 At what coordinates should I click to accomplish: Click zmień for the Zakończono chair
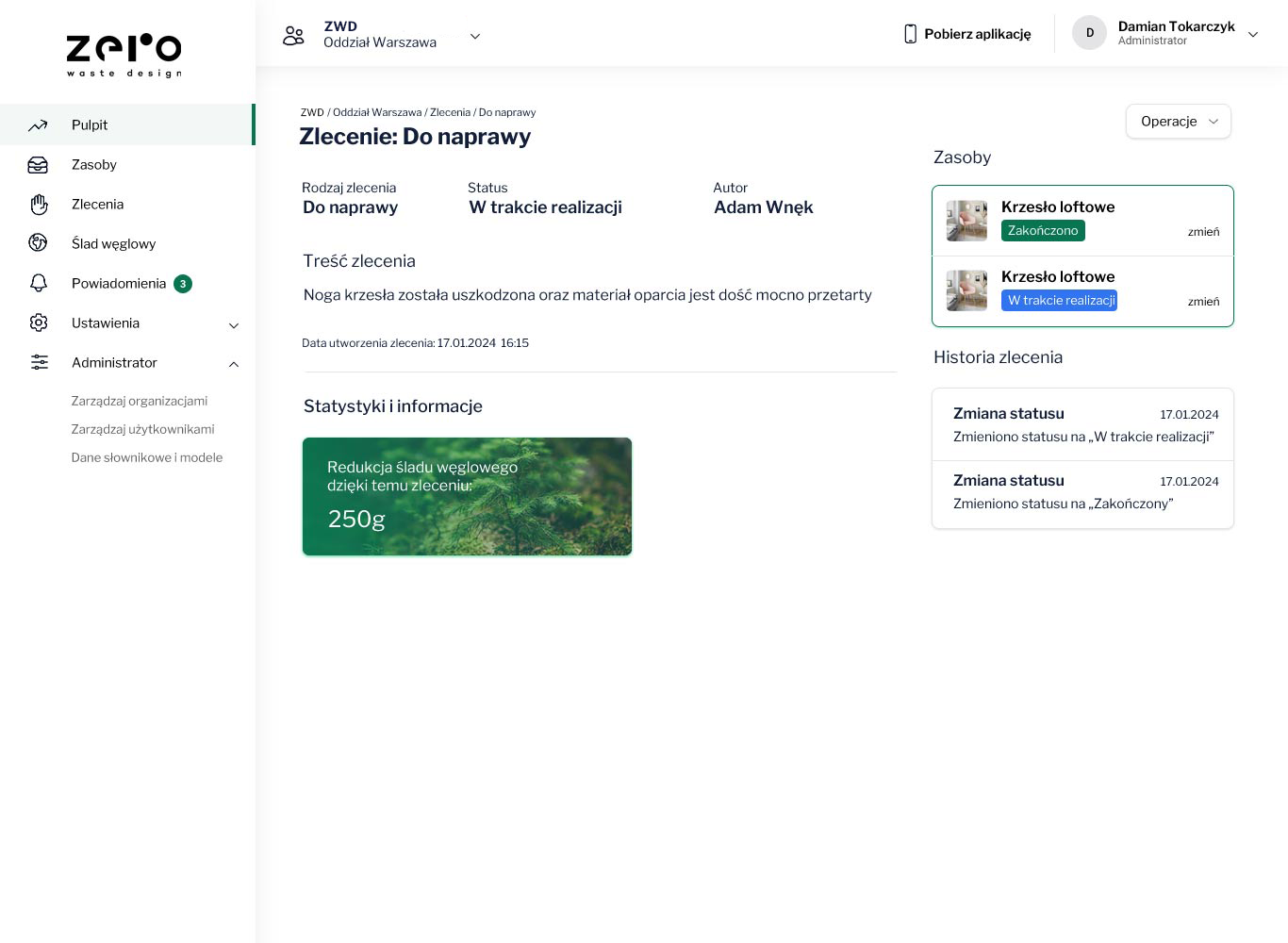pos(1203,232)
